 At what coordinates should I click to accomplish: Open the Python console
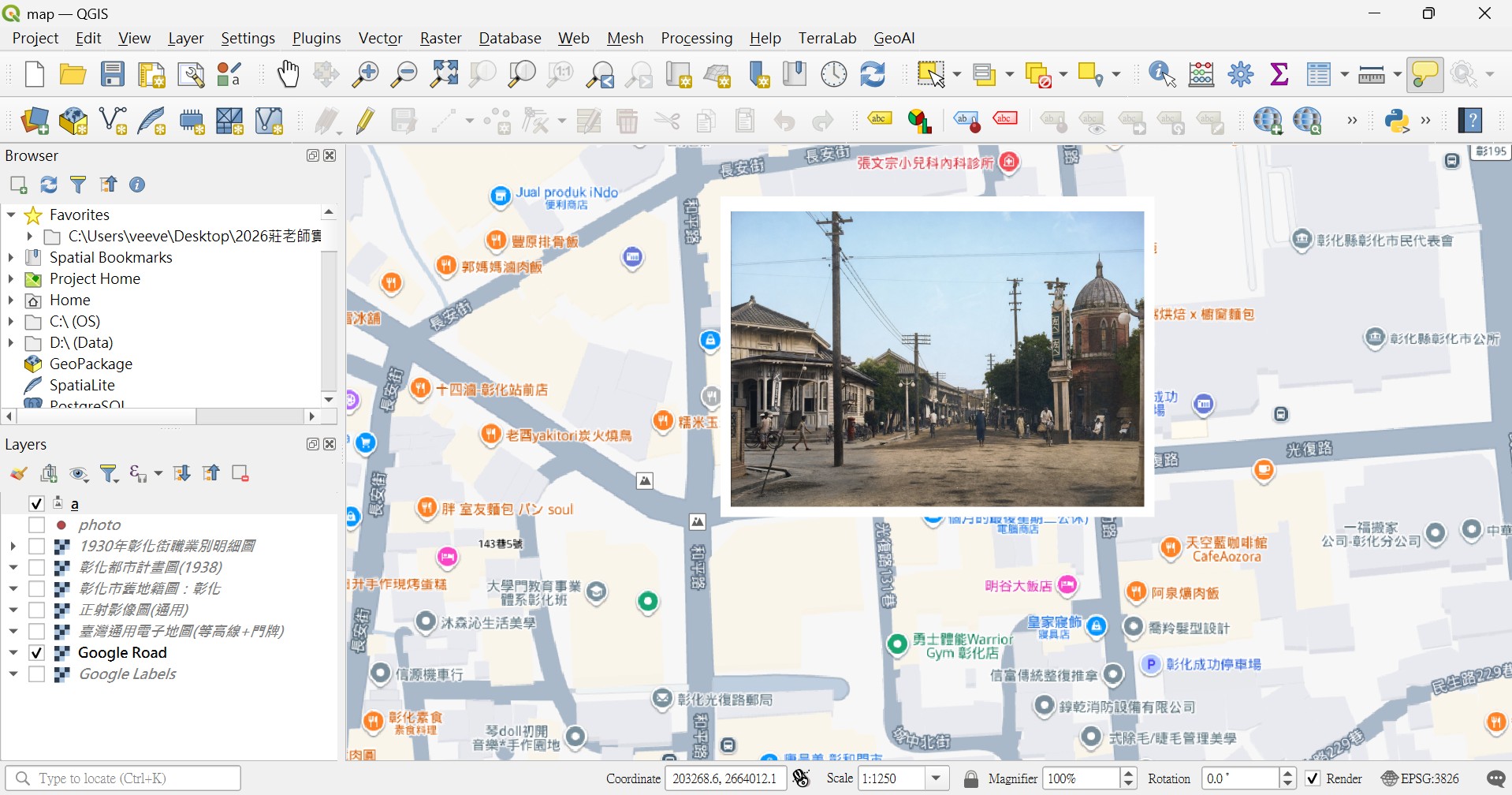click(1397, 121)
